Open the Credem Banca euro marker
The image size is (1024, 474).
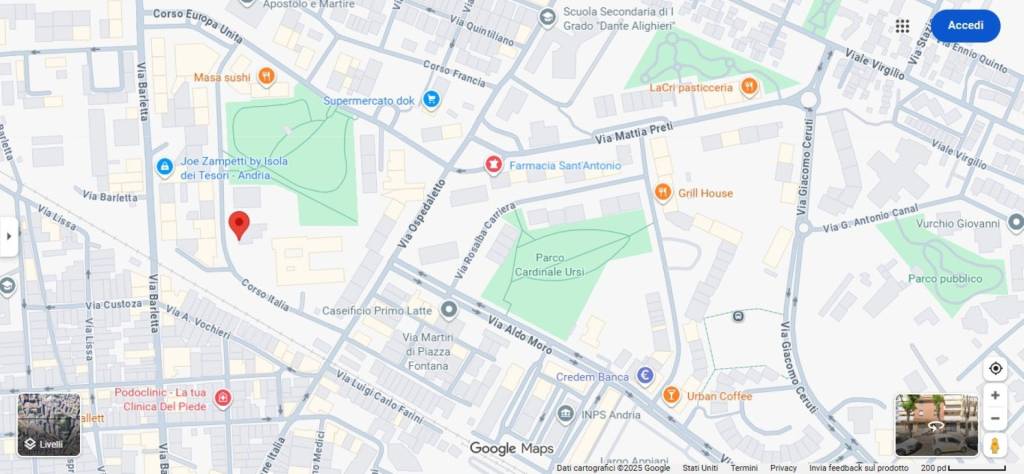click(x=645, y=376)
